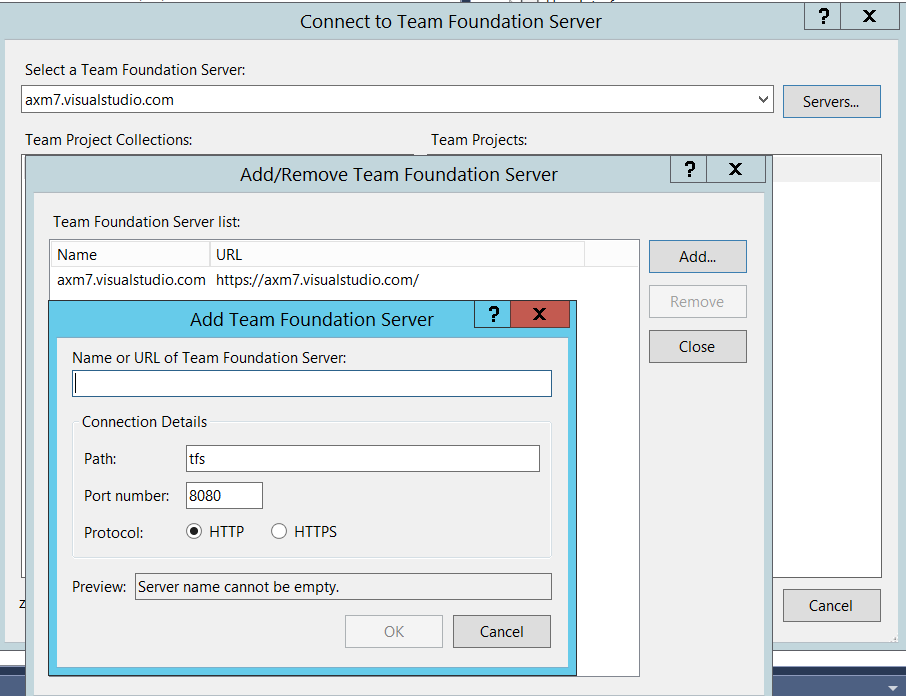Cancel the Add Team Foundation Server dialog

tap(502, 631)
